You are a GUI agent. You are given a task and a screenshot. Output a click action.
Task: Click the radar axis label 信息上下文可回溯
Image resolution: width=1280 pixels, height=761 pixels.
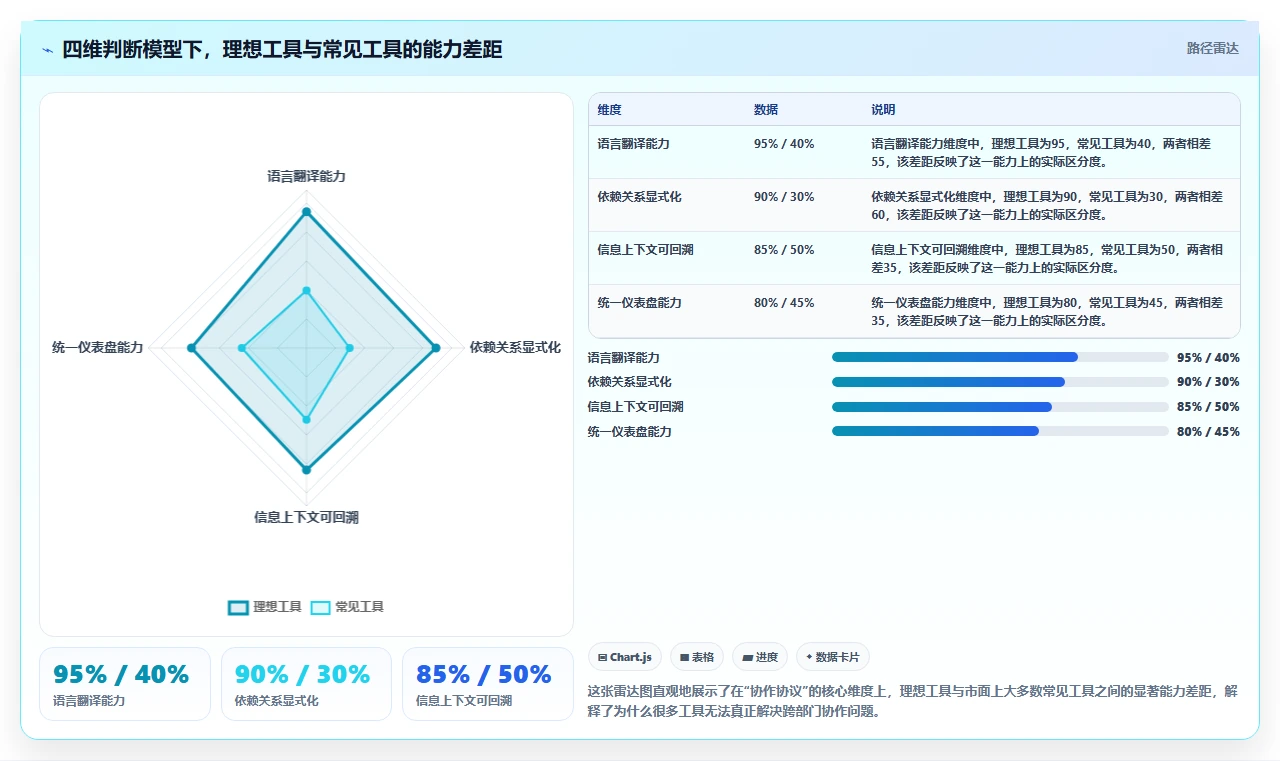tap(306, 518)
